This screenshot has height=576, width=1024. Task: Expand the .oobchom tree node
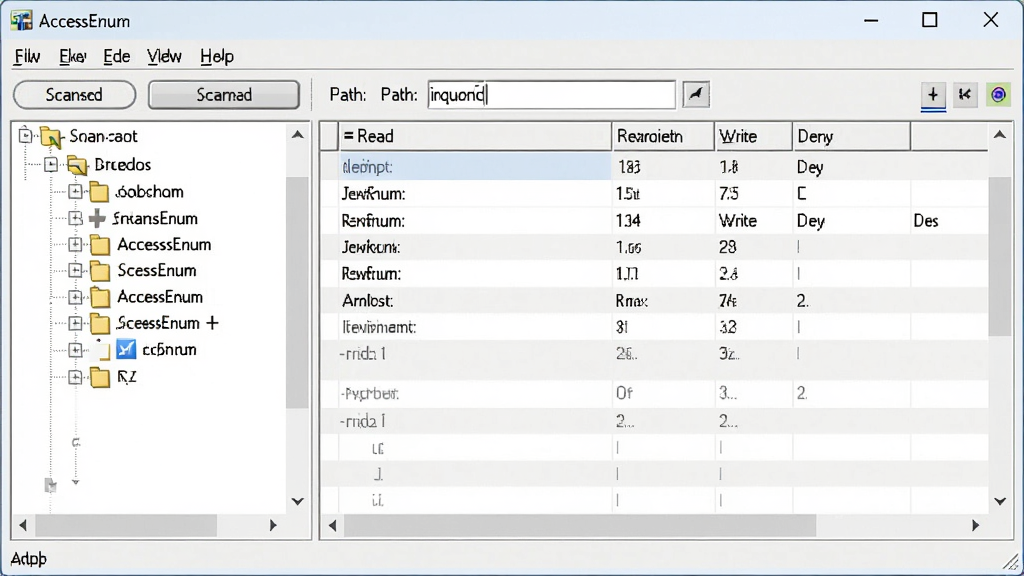[75, 191]
